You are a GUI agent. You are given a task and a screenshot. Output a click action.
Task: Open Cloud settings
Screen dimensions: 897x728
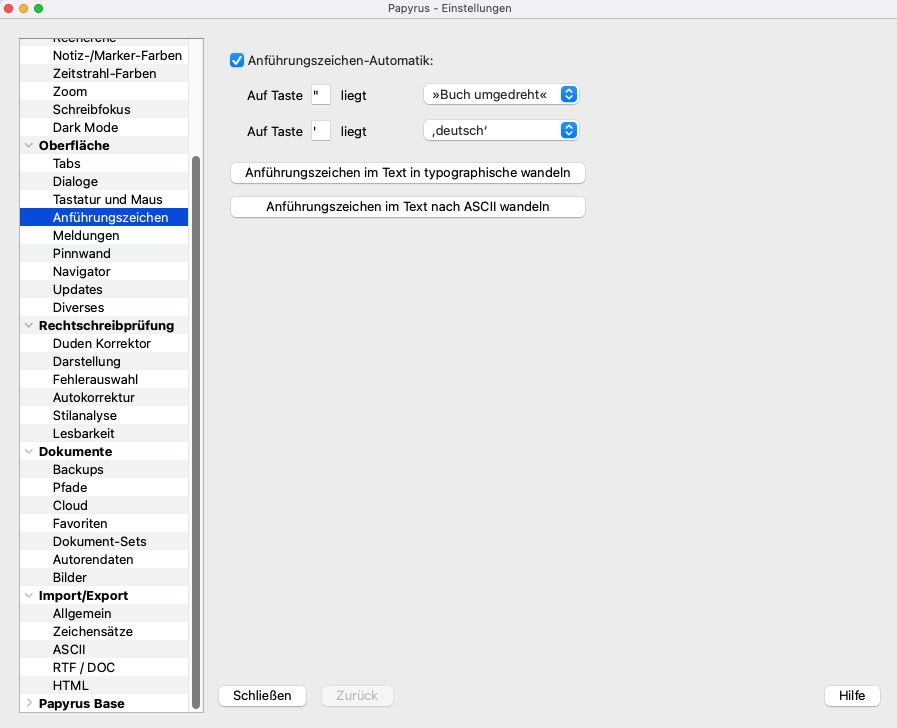(104, 506)
